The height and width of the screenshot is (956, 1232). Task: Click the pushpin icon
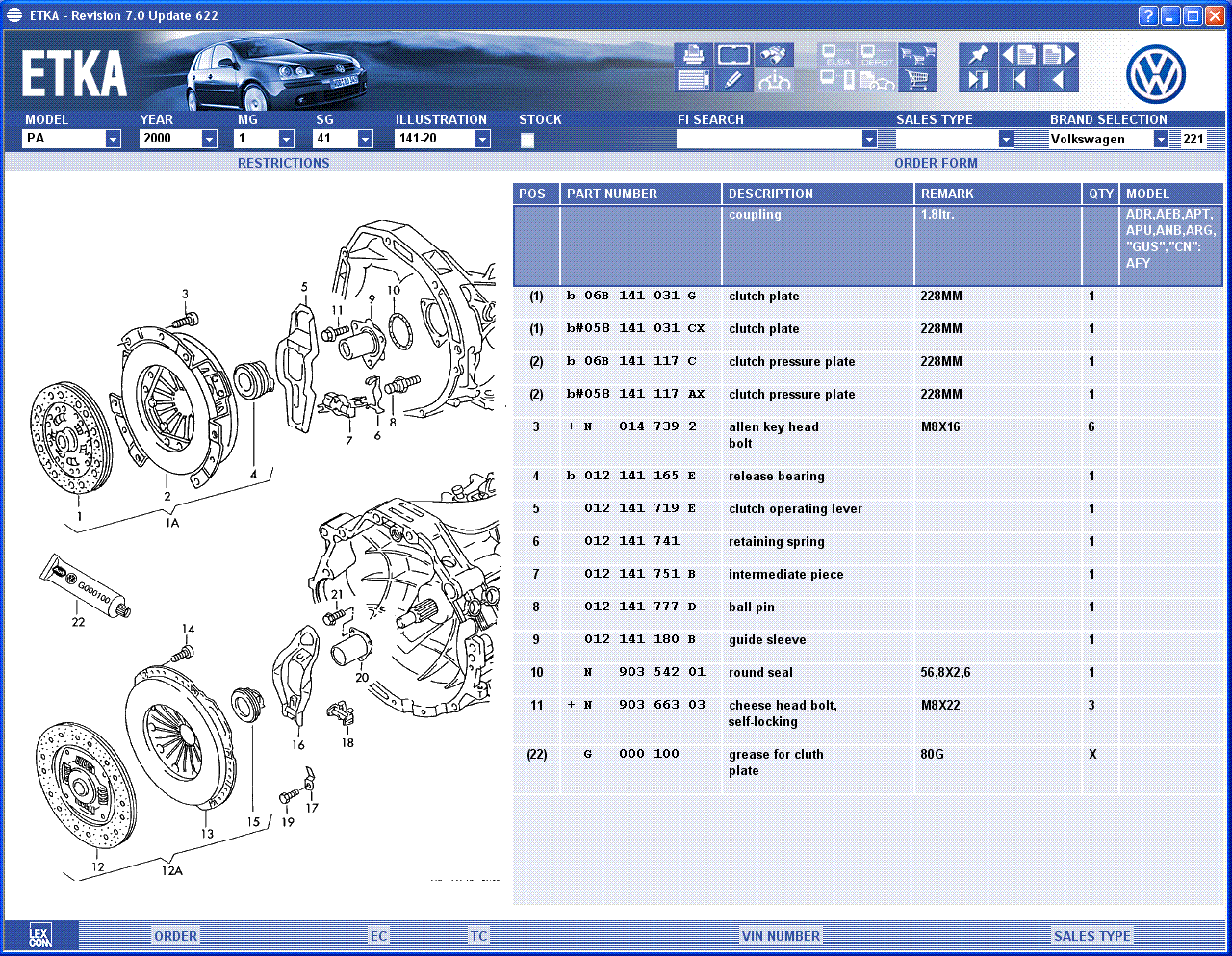[x=978, y=55]
